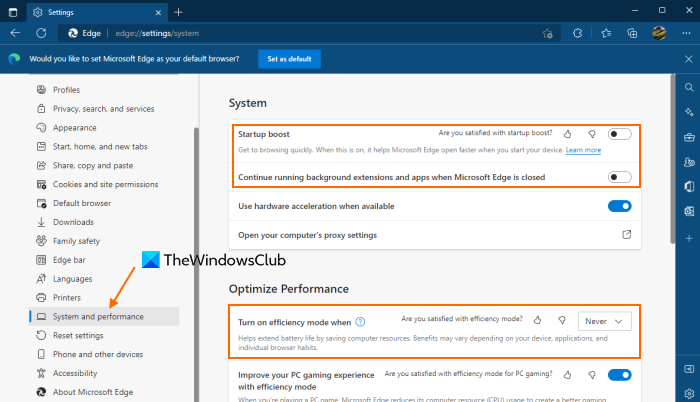Open sidebar Discover sparkle icon

689,112
